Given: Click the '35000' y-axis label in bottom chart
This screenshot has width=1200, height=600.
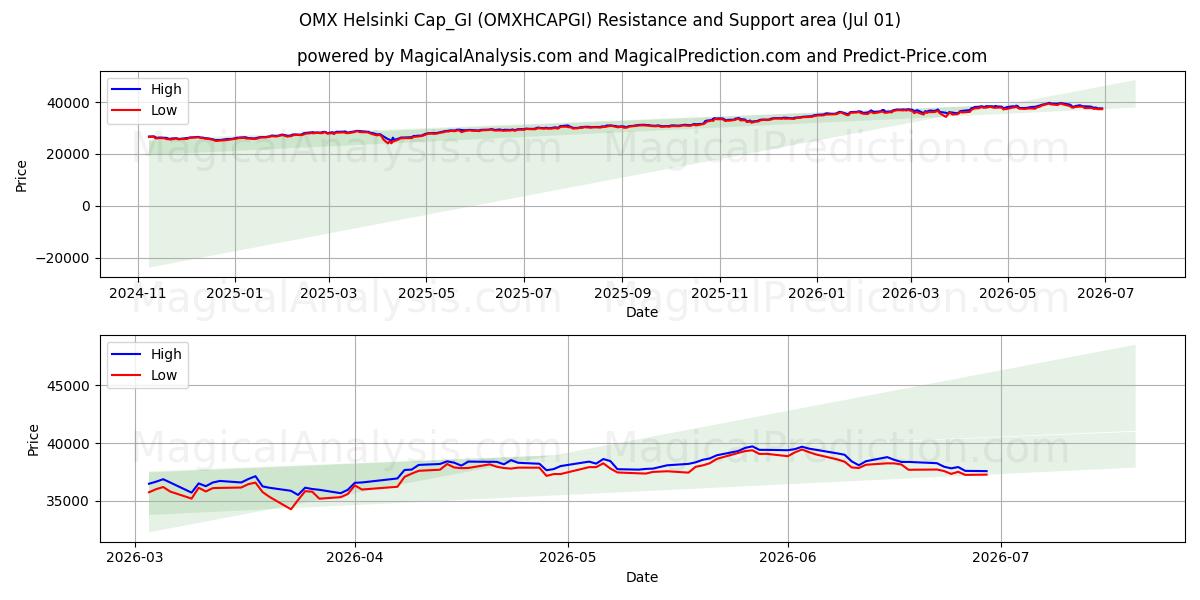Looking at the screenshot, I should pyautogui.click(x=70, y=501).
